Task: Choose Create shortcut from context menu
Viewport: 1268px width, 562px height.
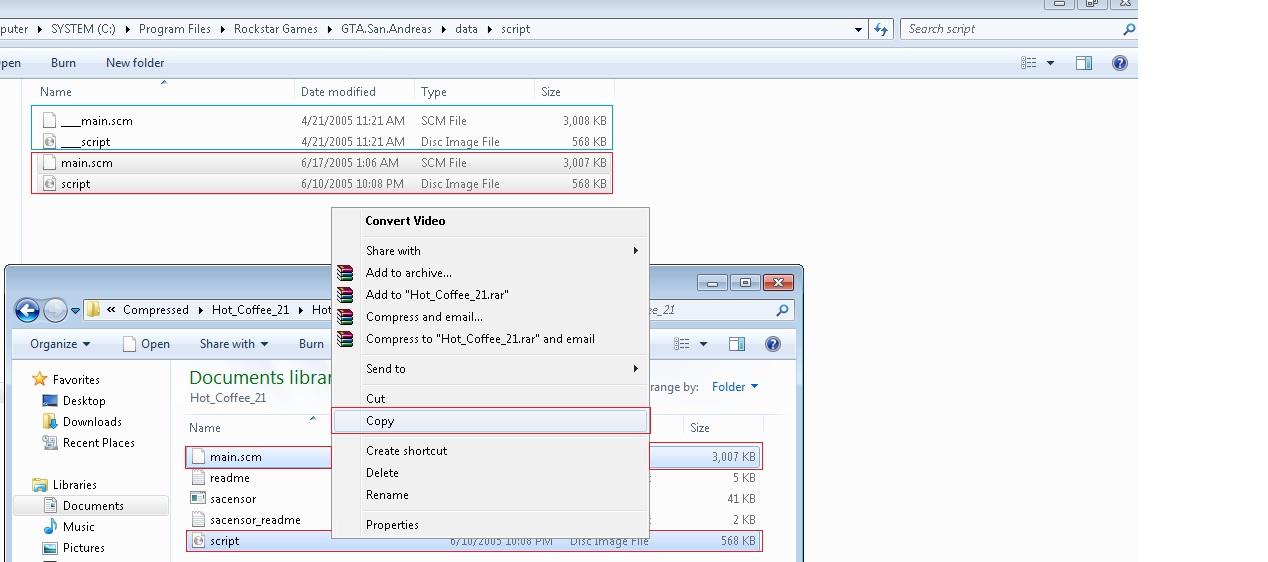Action: pos(490,451)
